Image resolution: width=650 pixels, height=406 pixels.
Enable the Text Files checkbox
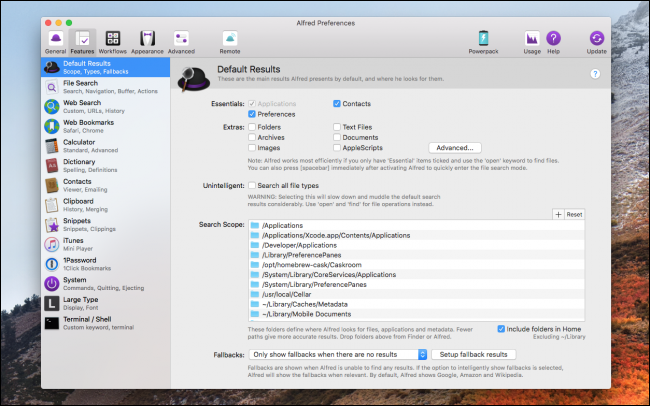click(x=337, y=127)
